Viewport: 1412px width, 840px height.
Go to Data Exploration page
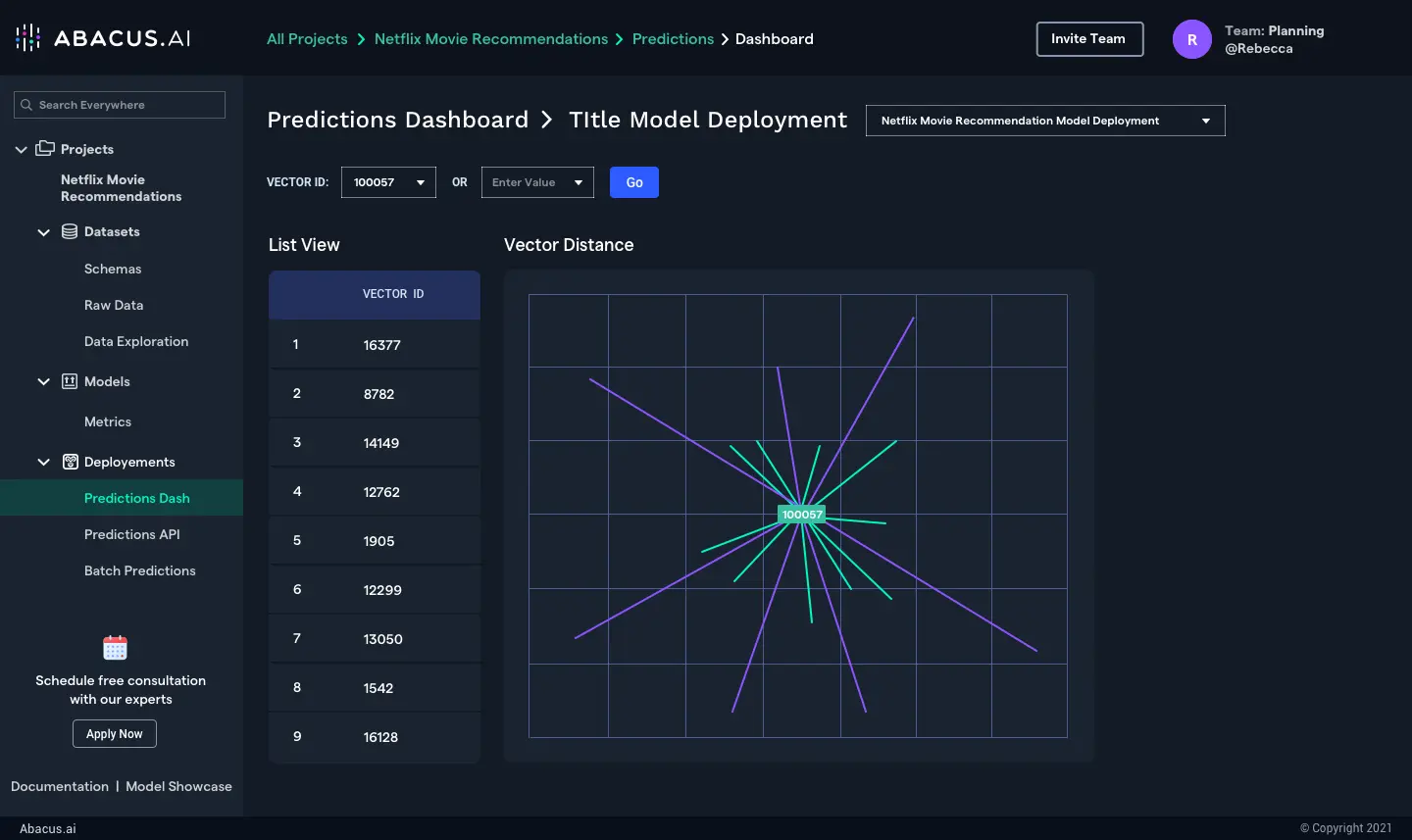click(x=136, y=341)
